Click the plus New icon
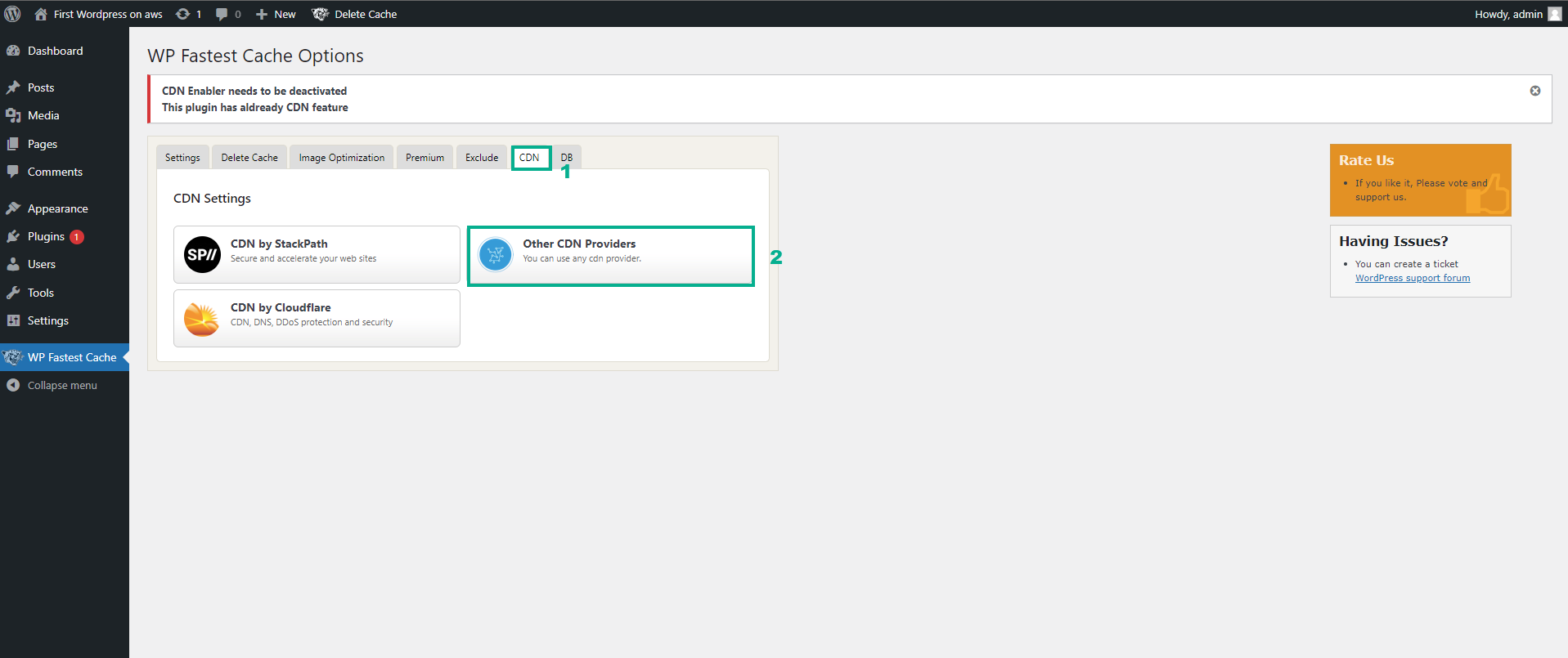 click(262, 14)
